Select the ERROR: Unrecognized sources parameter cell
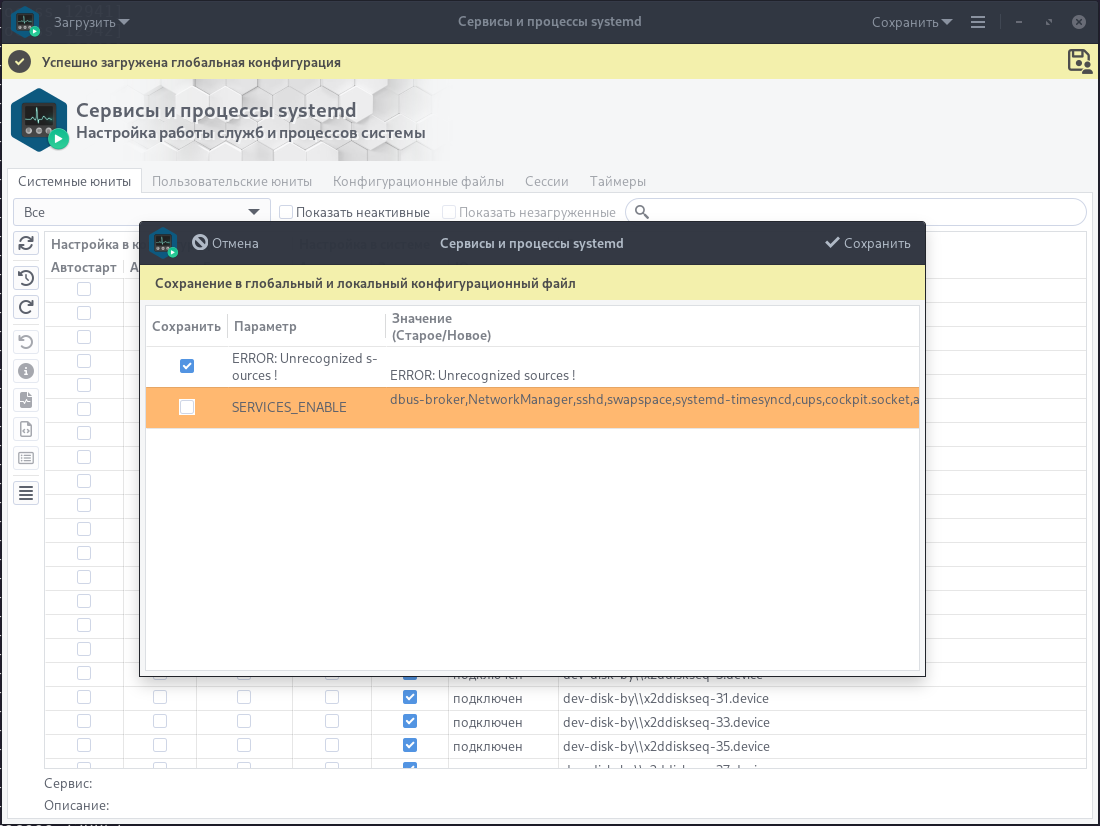 coord(304,366)
